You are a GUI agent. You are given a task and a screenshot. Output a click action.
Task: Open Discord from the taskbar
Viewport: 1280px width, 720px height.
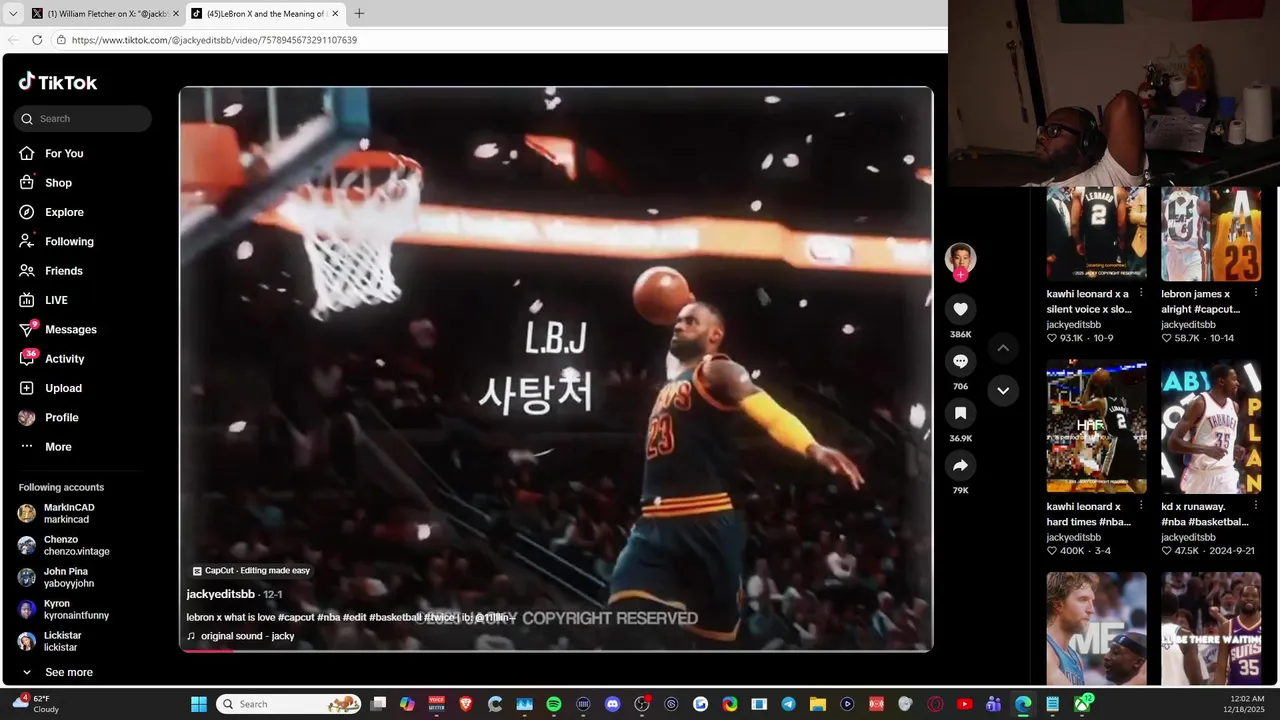pyautogui.click(x=613, y=704)
